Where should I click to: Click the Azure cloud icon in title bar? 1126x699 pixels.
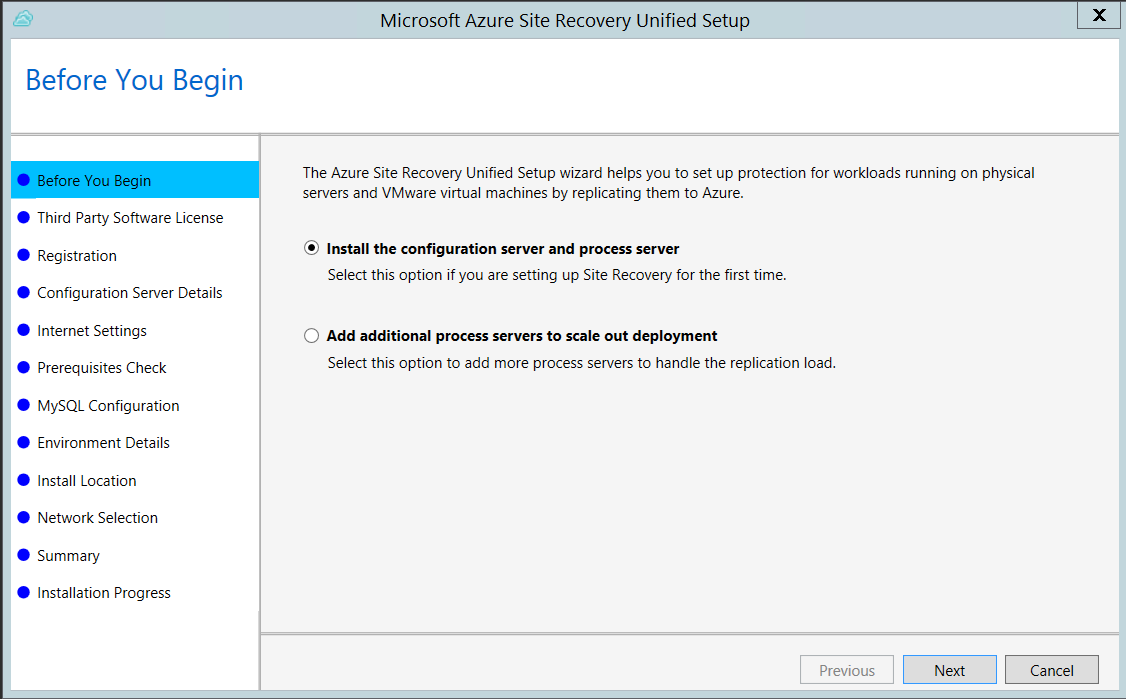pyautogui.click(x=22, y=19)
